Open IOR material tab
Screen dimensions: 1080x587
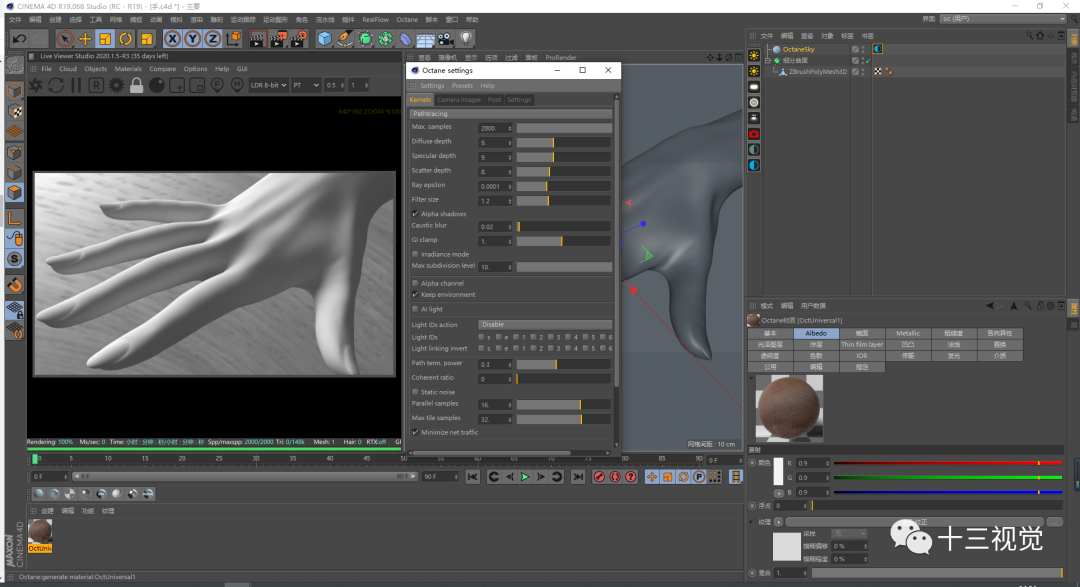click(862, 356)
